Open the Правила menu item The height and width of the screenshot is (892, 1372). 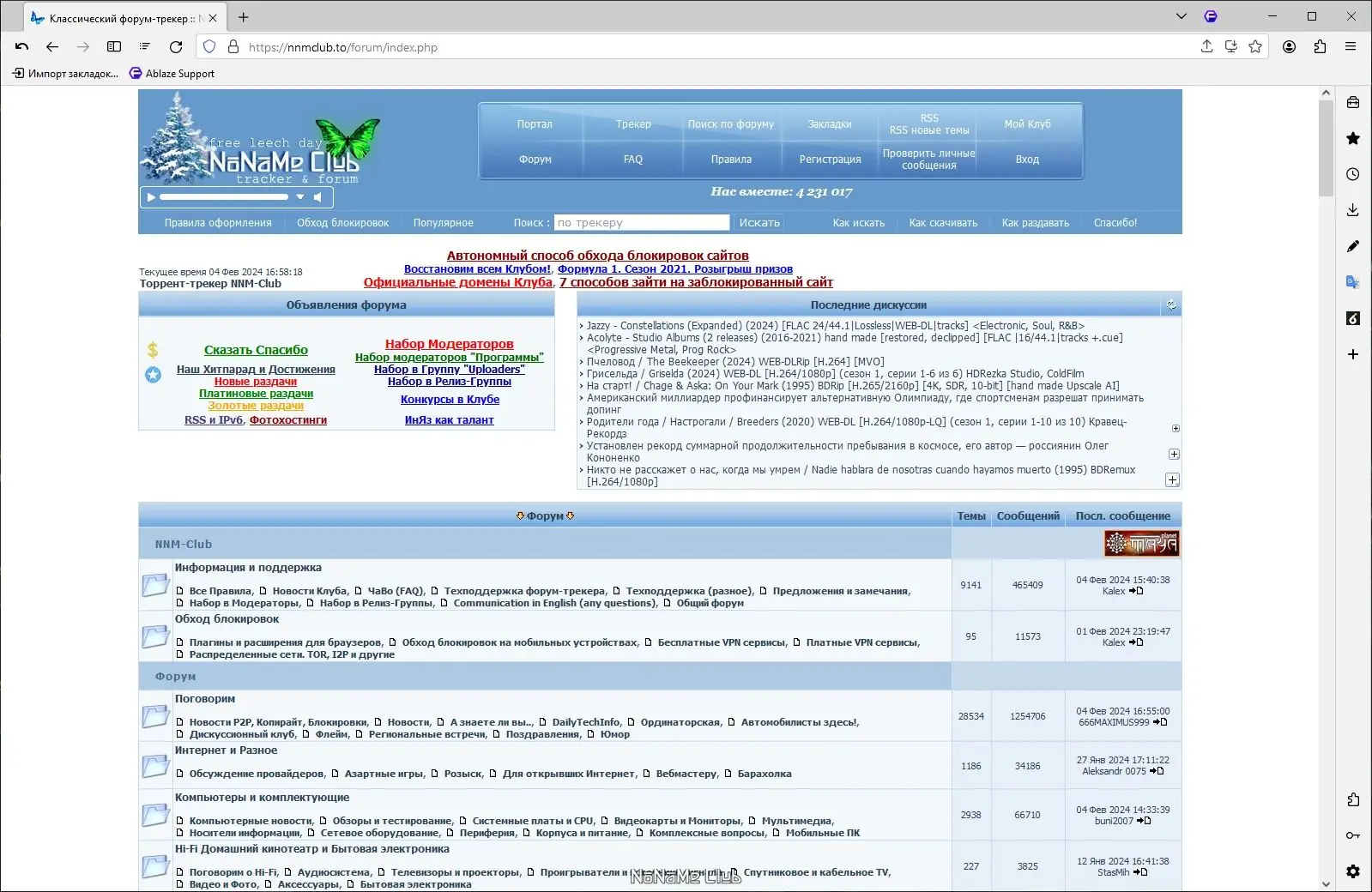tap(731, 160)
